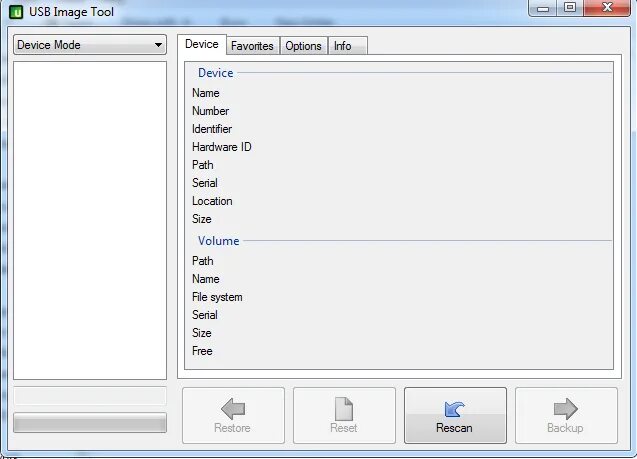Click the Device section heading

click(x=216, y=73)
